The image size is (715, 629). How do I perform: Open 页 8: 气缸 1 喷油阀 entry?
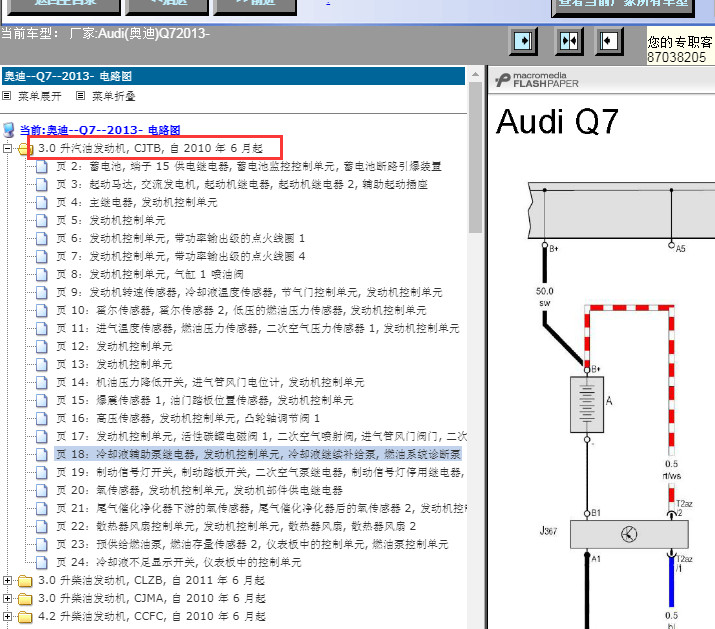point(150,275)
